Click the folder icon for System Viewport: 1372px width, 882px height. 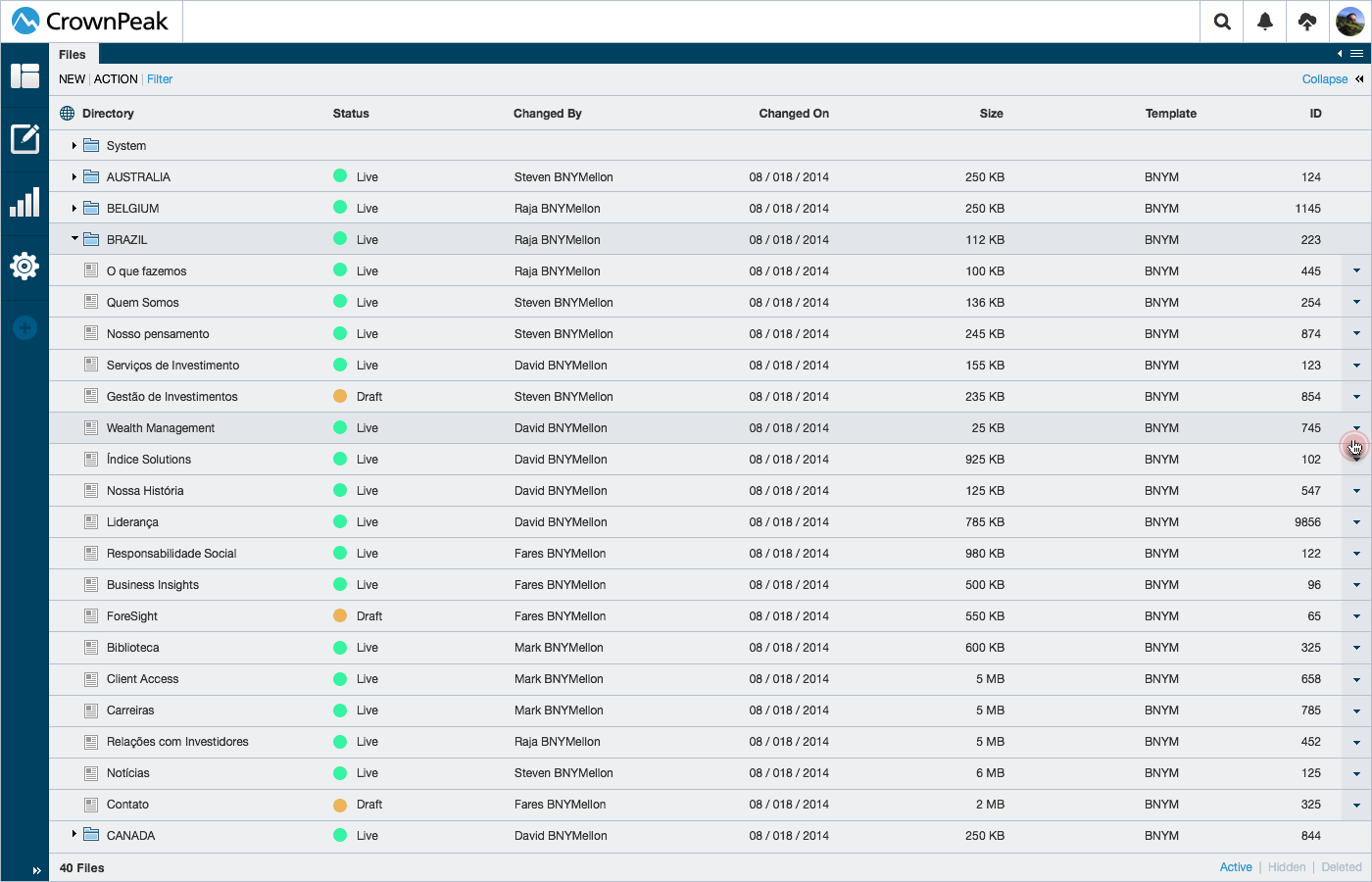click(x=91, y=145)
